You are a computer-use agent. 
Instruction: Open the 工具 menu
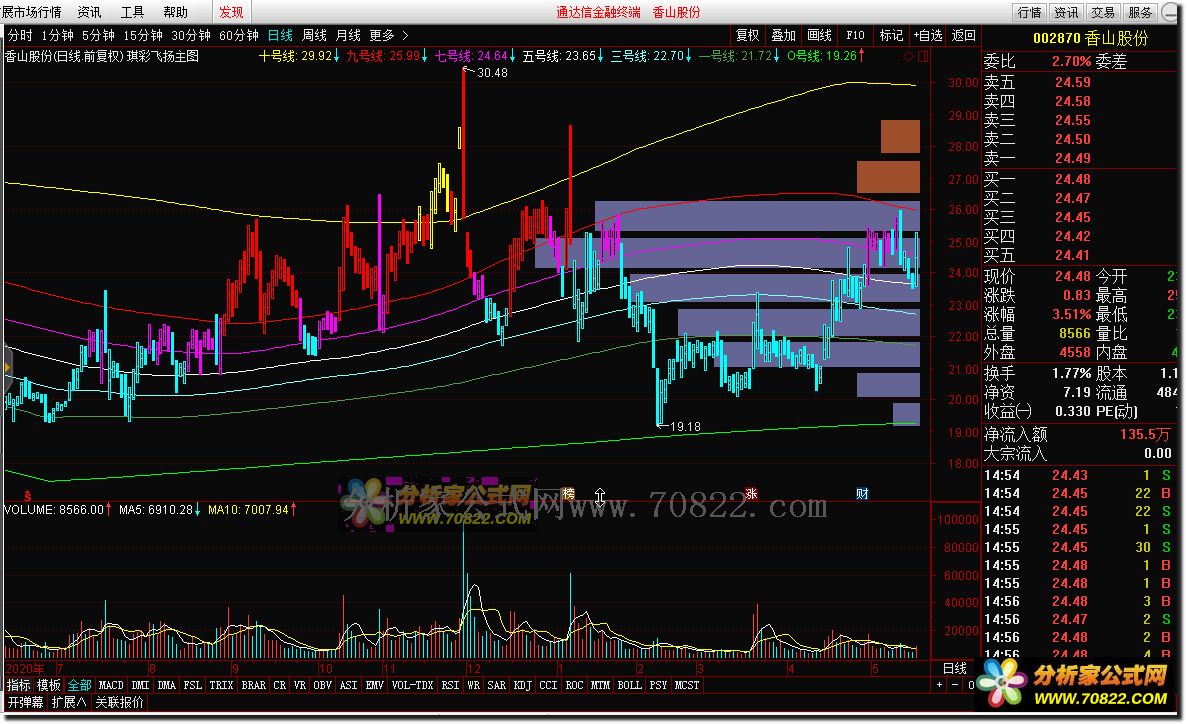[x=132, y=12]
